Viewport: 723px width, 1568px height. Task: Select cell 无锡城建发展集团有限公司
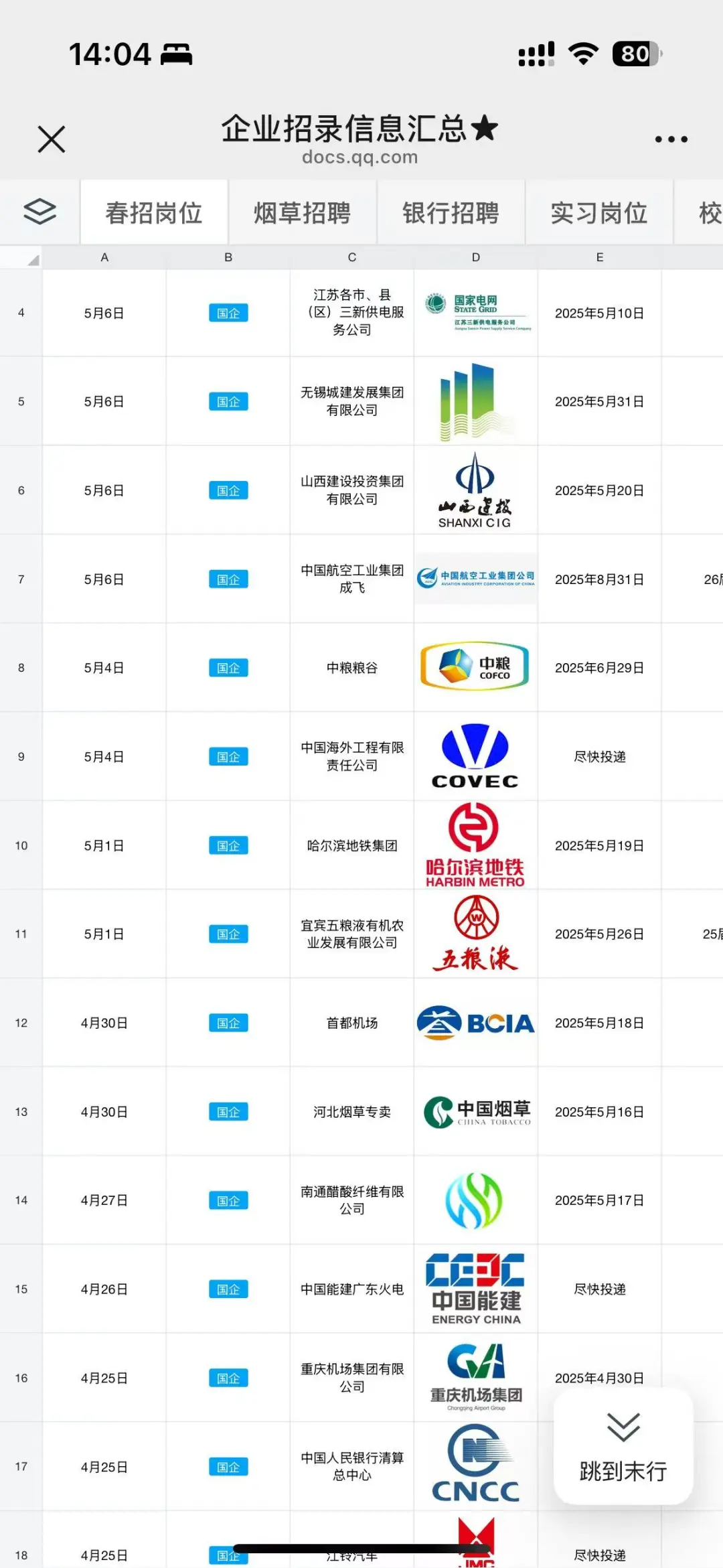pos(352,401)
